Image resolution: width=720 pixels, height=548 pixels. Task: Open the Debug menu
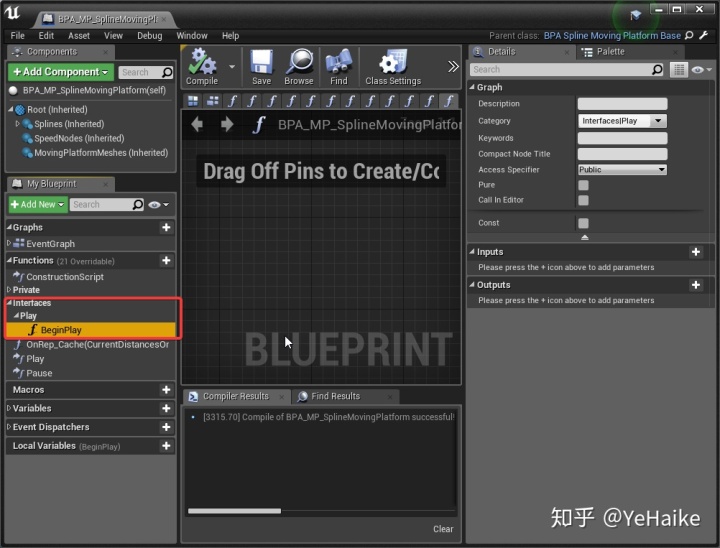(150, 35)
